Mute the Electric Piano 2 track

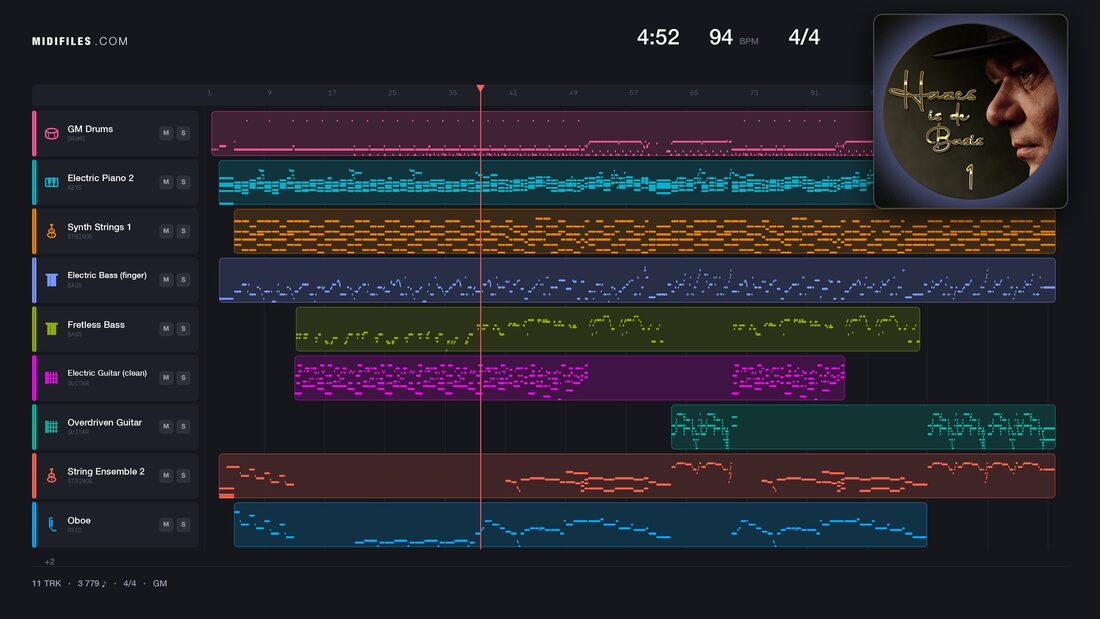point(166,182)
